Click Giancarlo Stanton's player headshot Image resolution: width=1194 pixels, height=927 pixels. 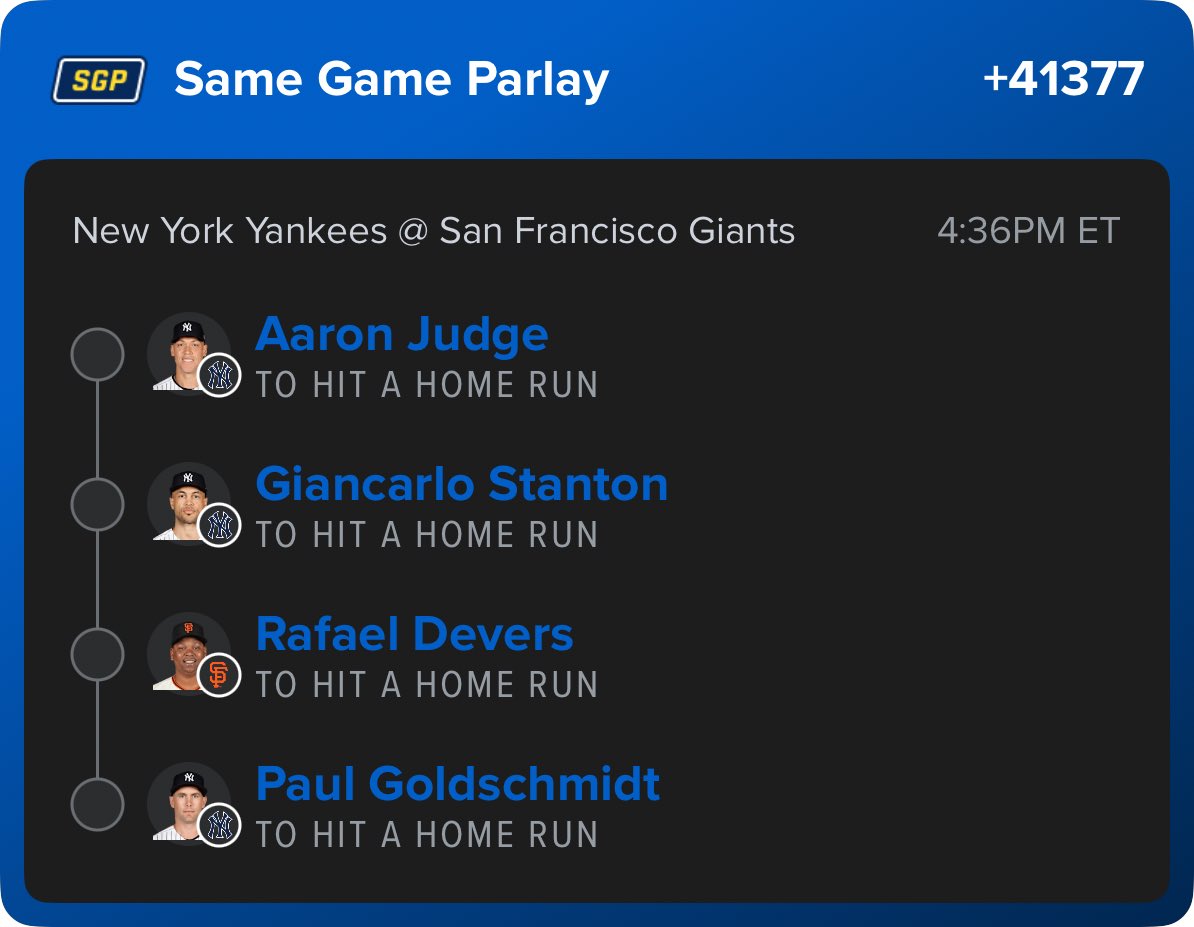point(186,501)
